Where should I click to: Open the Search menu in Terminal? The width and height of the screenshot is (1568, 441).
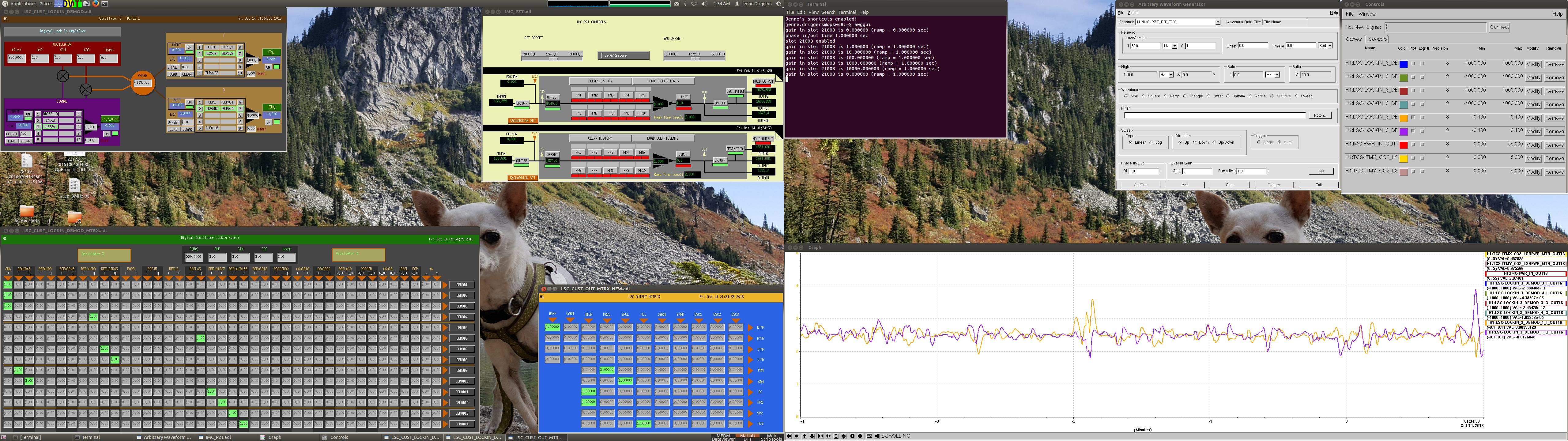[828, 12]
